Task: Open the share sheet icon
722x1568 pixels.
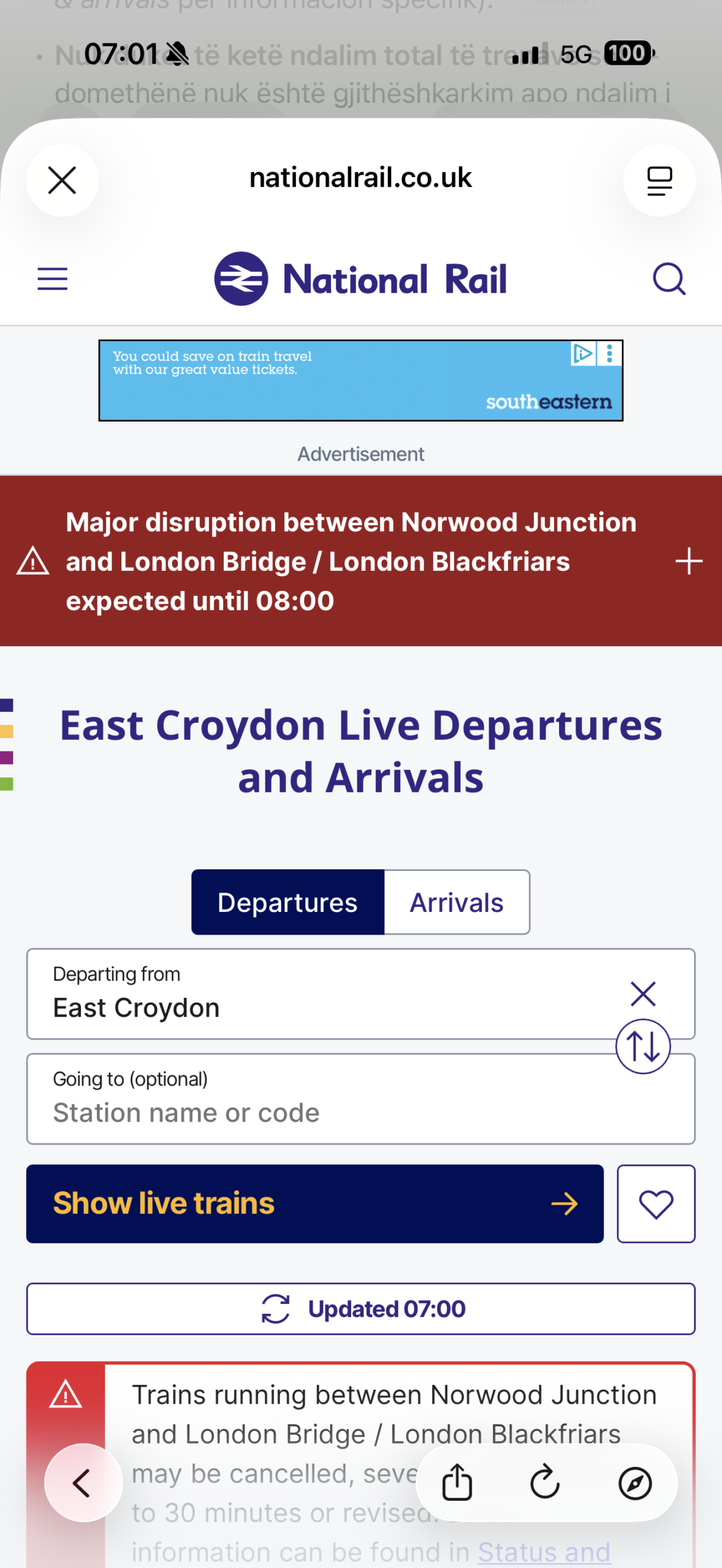Action: tap(457, 1483)
